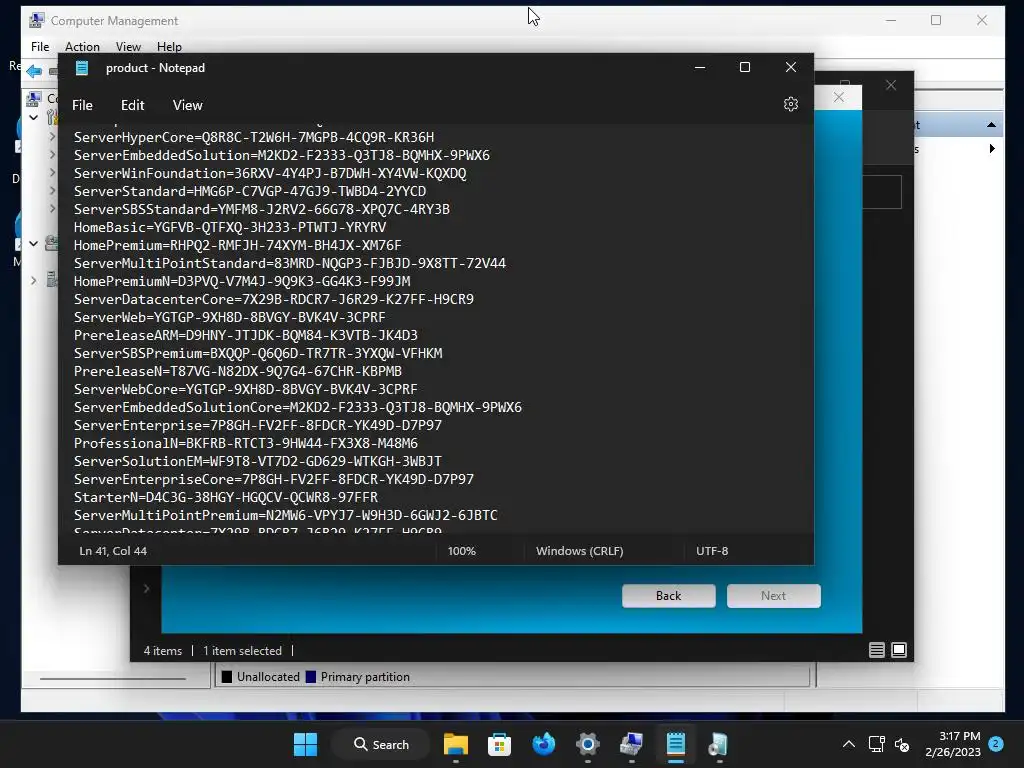Open Computer Management View menu
The image size is (1024, 768).
click(128, 47)
